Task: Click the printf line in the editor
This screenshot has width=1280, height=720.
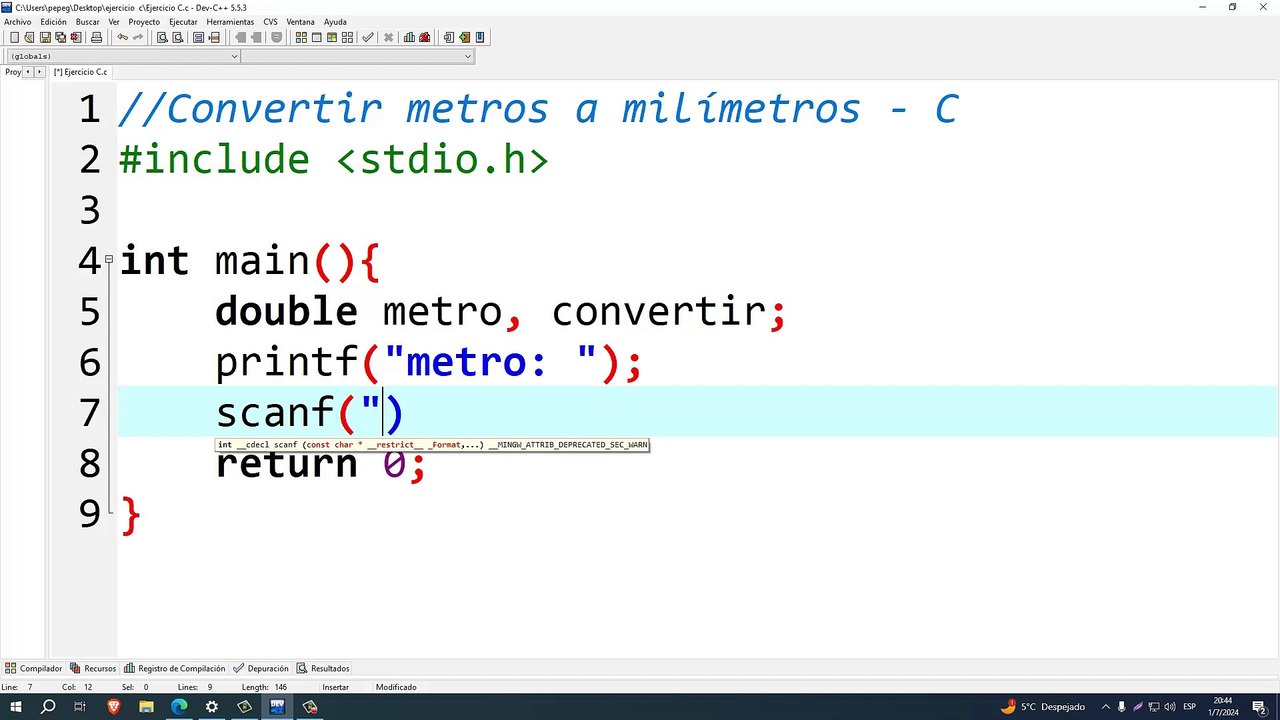Action: pyautogui.click(x=428, y=362)
